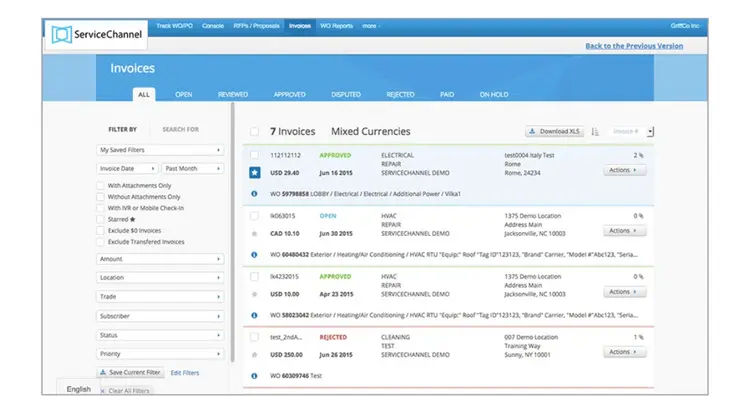Viewport: 750px width, 413px height.
Task: Switch to the REJECTED tab
Action: point(400,94)
